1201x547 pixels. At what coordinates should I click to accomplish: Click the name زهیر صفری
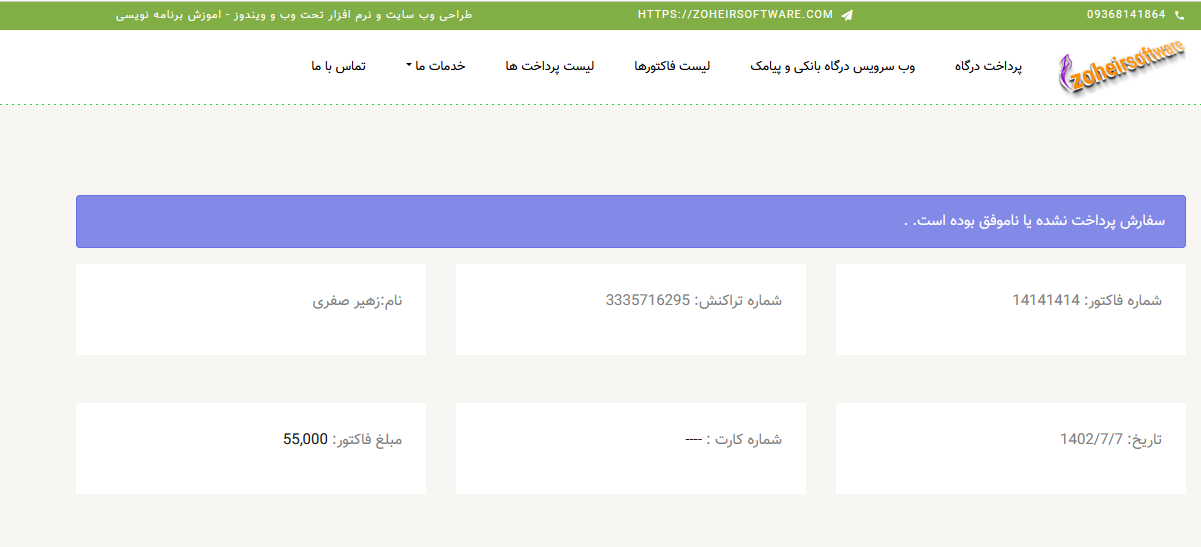click(346, 300)
